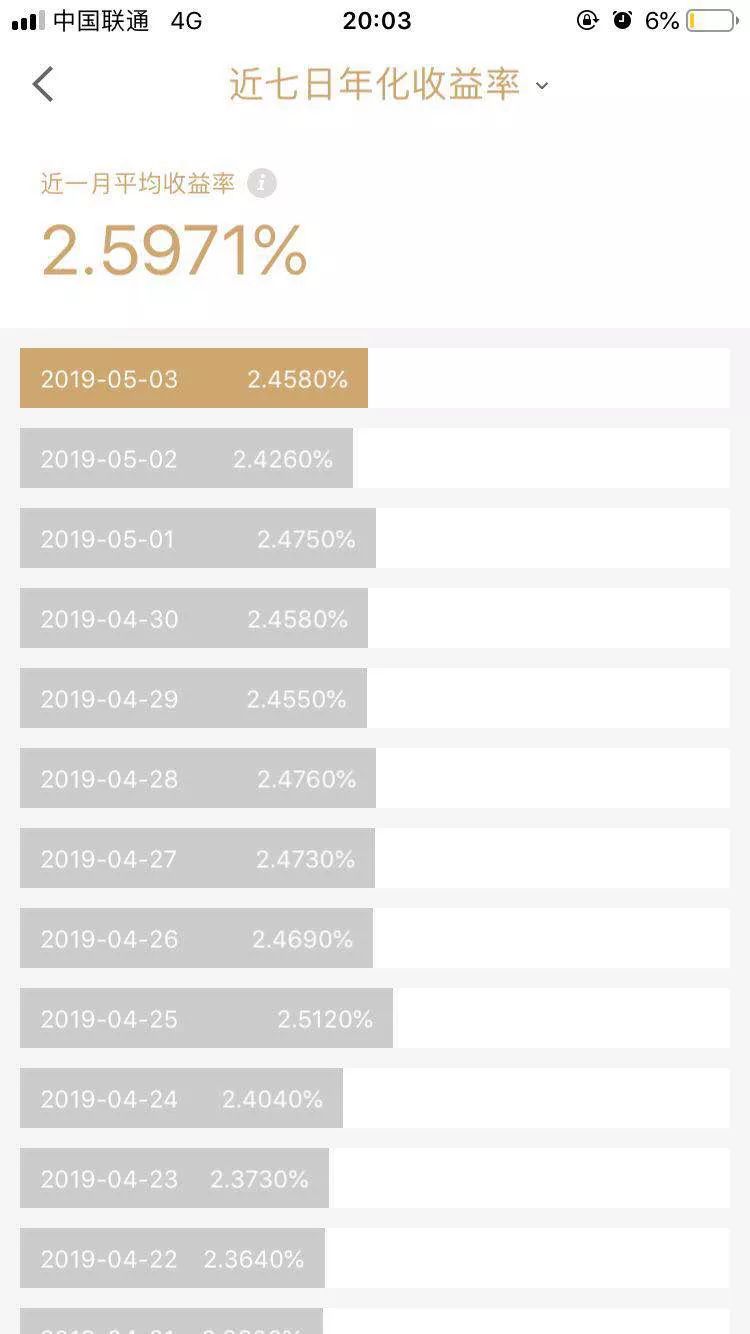Tap the cellular signal bars icon
750x1334 pixels.
point(28,21)
